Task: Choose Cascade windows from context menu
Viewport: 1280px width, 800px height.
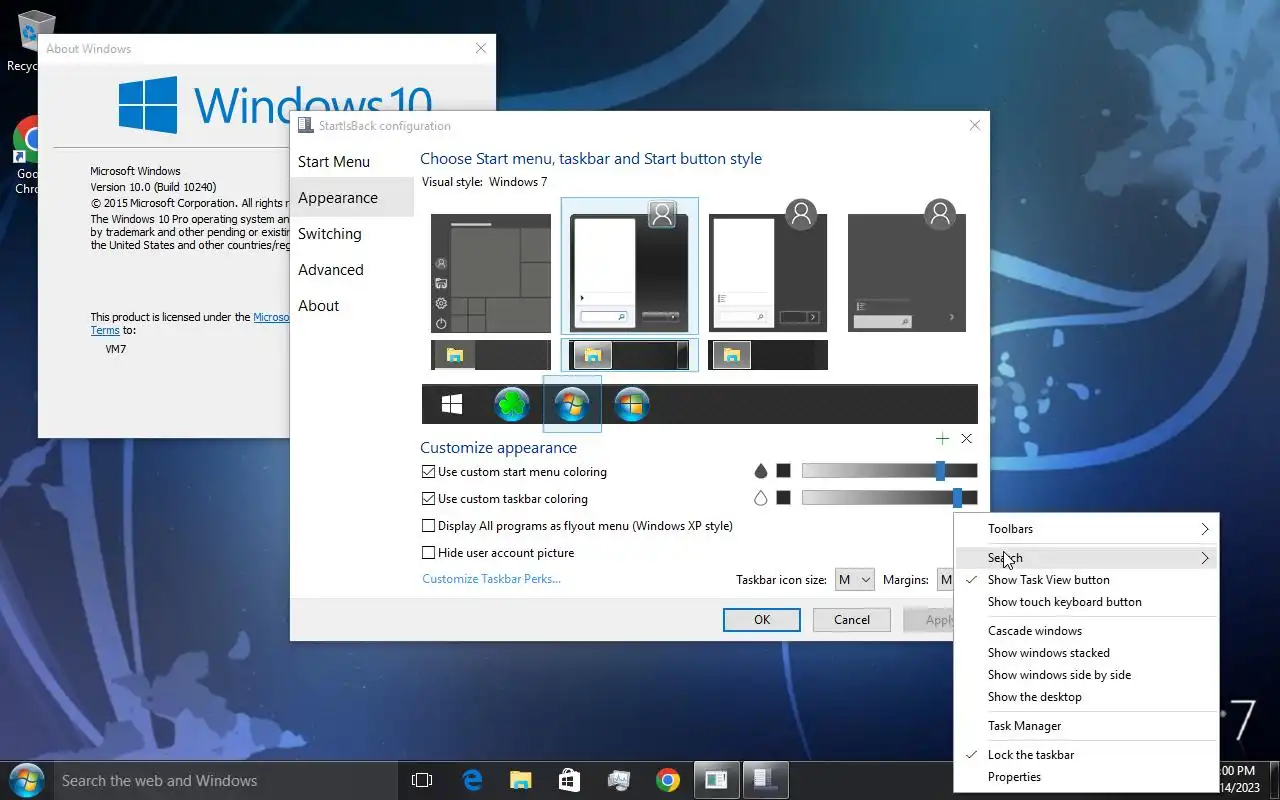Action: (x=1086, y=631)
